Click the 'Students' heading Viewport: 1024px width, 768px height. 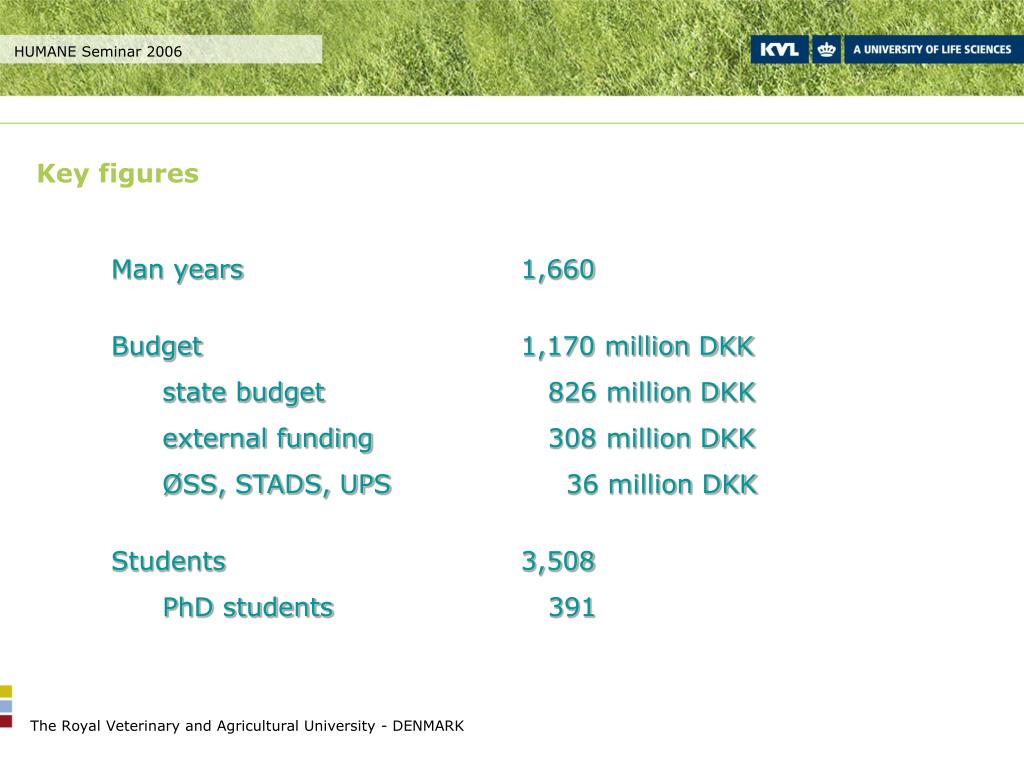168,562
